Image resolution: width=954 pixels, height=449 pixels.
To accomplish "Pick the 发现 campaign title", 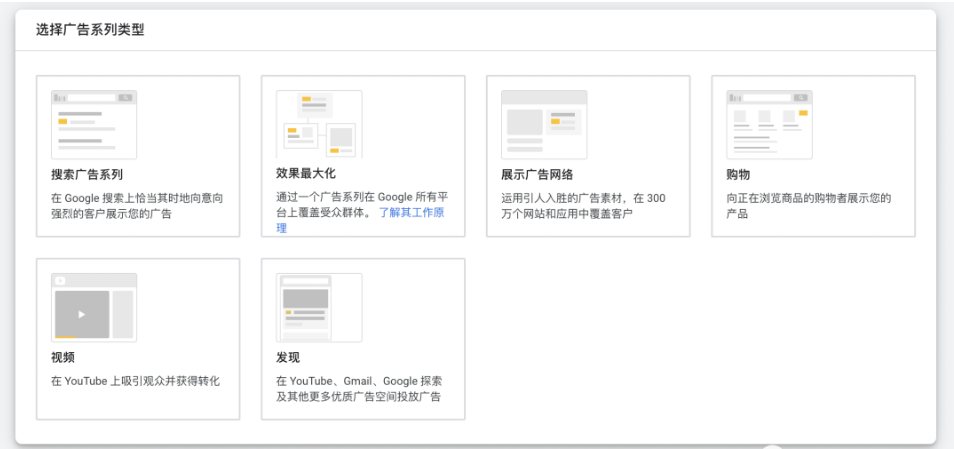I will click(288, 357).
